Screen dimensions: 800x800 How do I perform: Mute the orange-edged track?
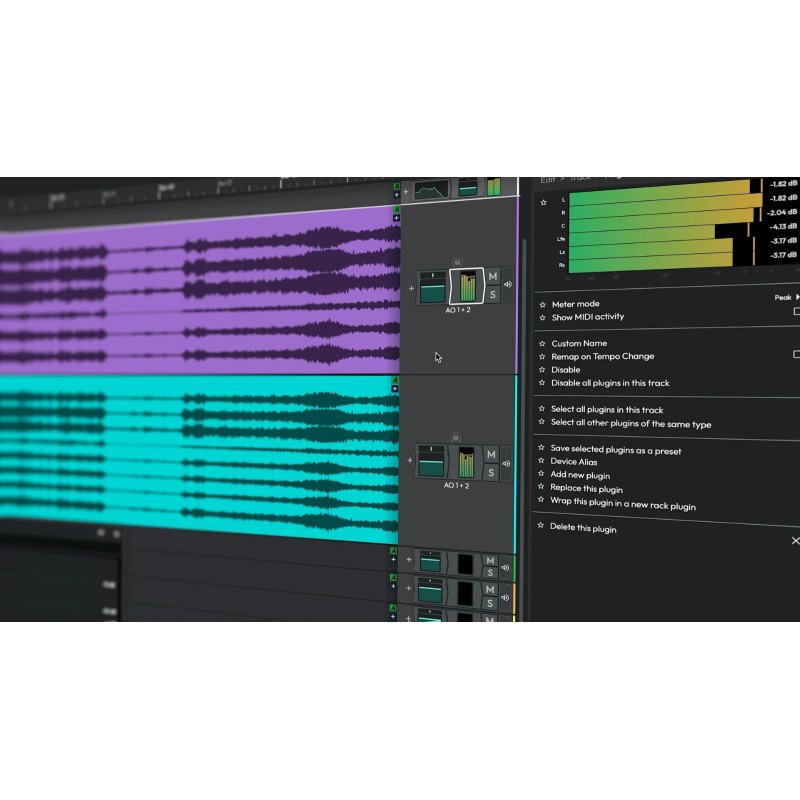pyautogui.click(x=490, y=589)
